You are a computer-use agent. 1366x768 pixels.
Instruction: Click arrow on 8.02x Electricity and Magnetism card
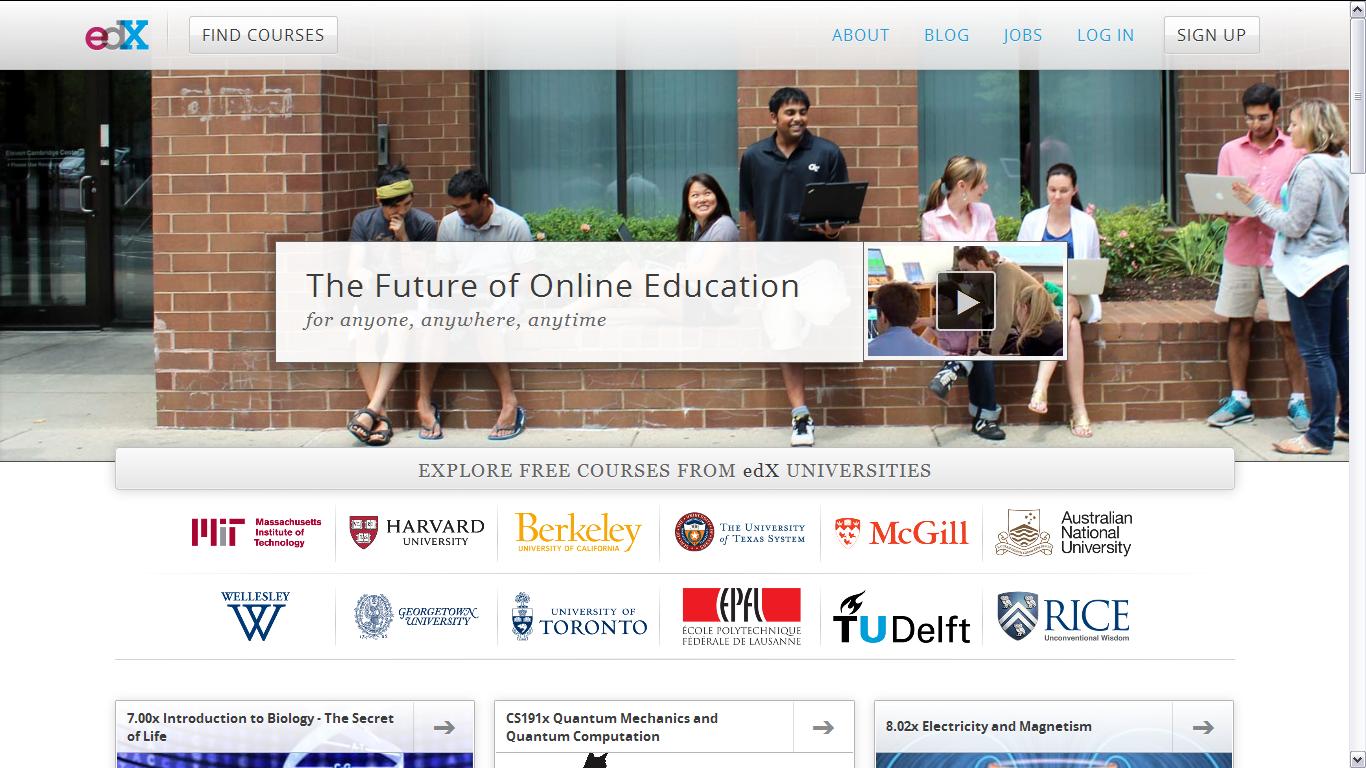coord(1203,727)
